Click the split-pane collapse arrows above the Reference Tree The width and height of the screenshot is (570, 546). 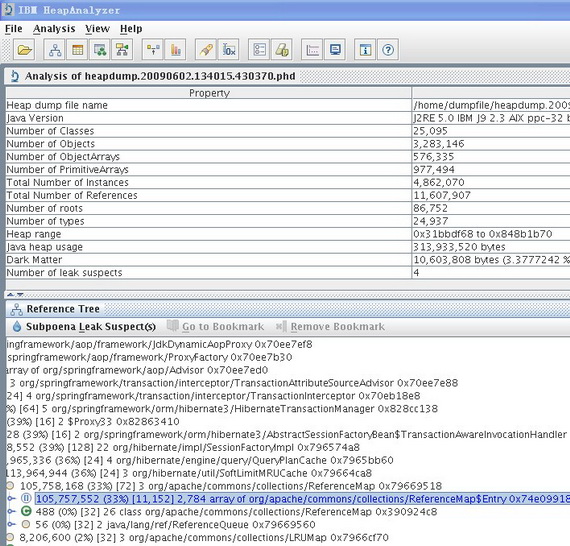(15, 294)
